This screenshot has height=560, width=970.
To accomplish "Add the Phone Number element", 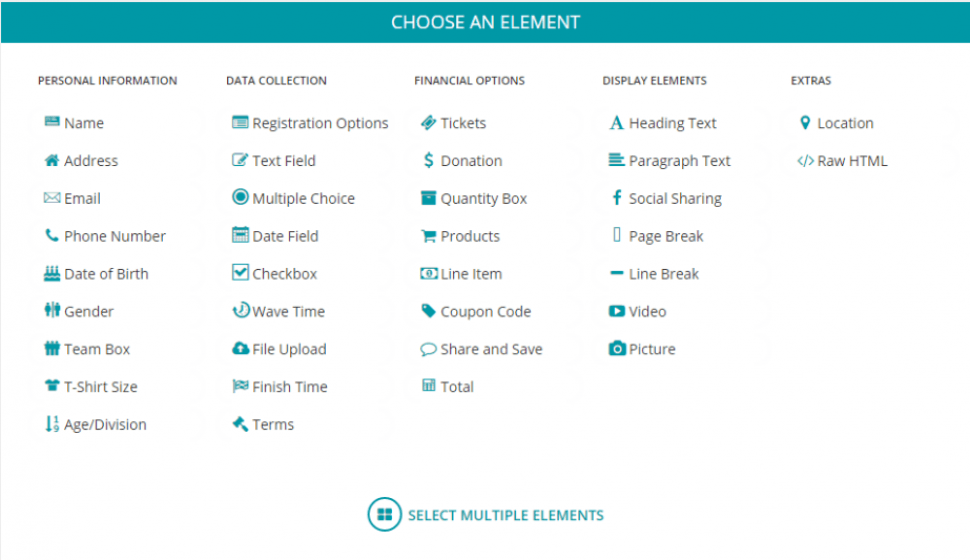I will [114, 237].
